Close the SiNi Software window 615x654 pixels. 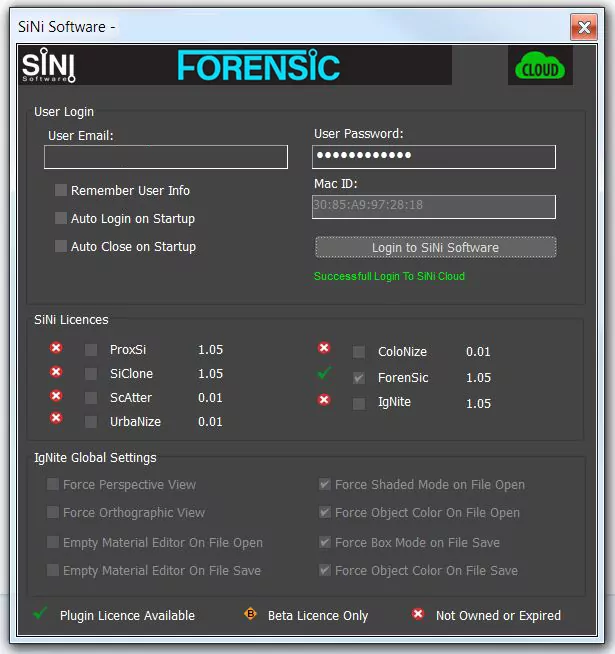584,26
